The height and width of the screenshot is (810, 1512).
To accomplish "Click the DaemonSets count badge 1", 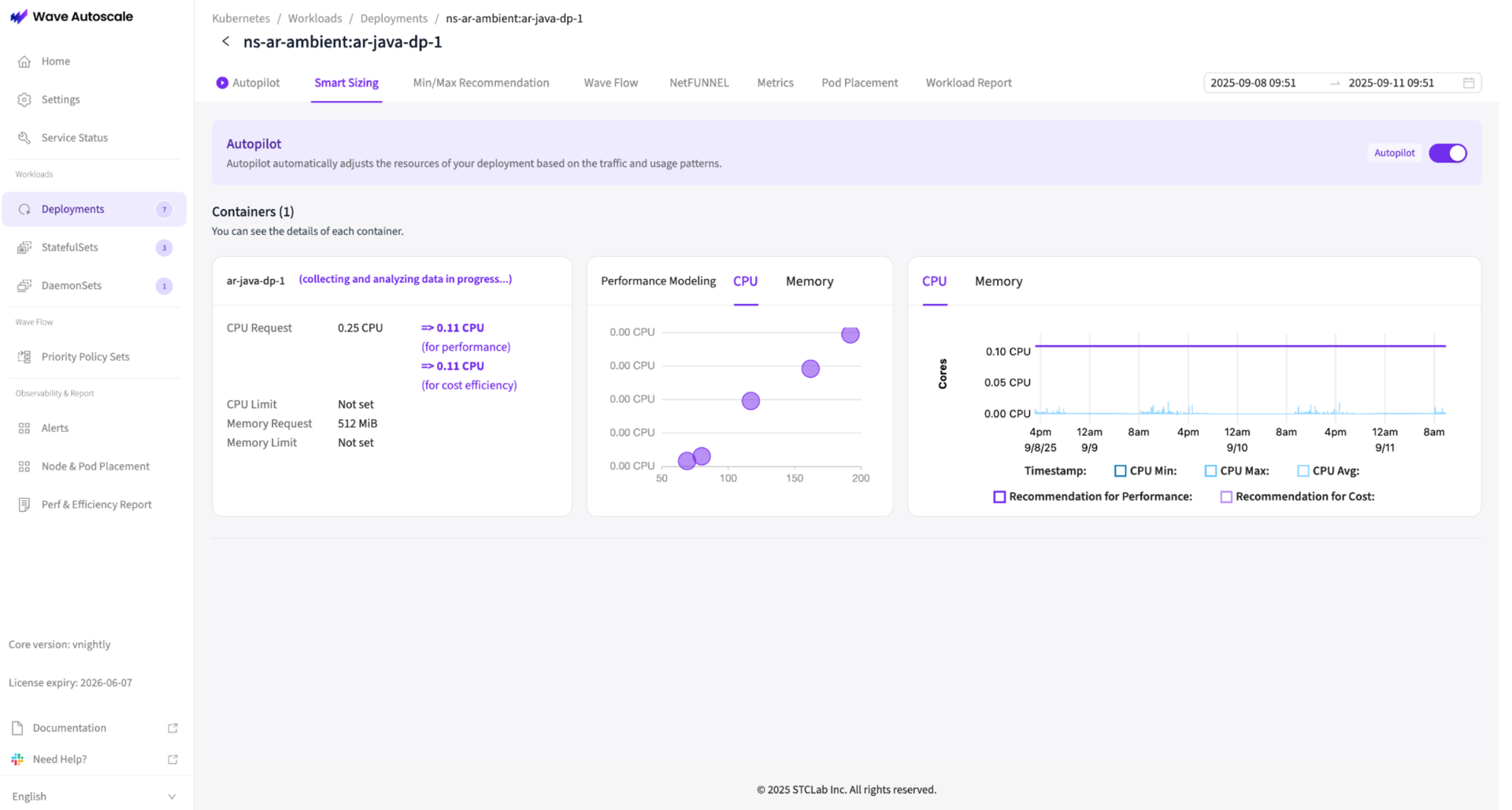I will point(164,286).
